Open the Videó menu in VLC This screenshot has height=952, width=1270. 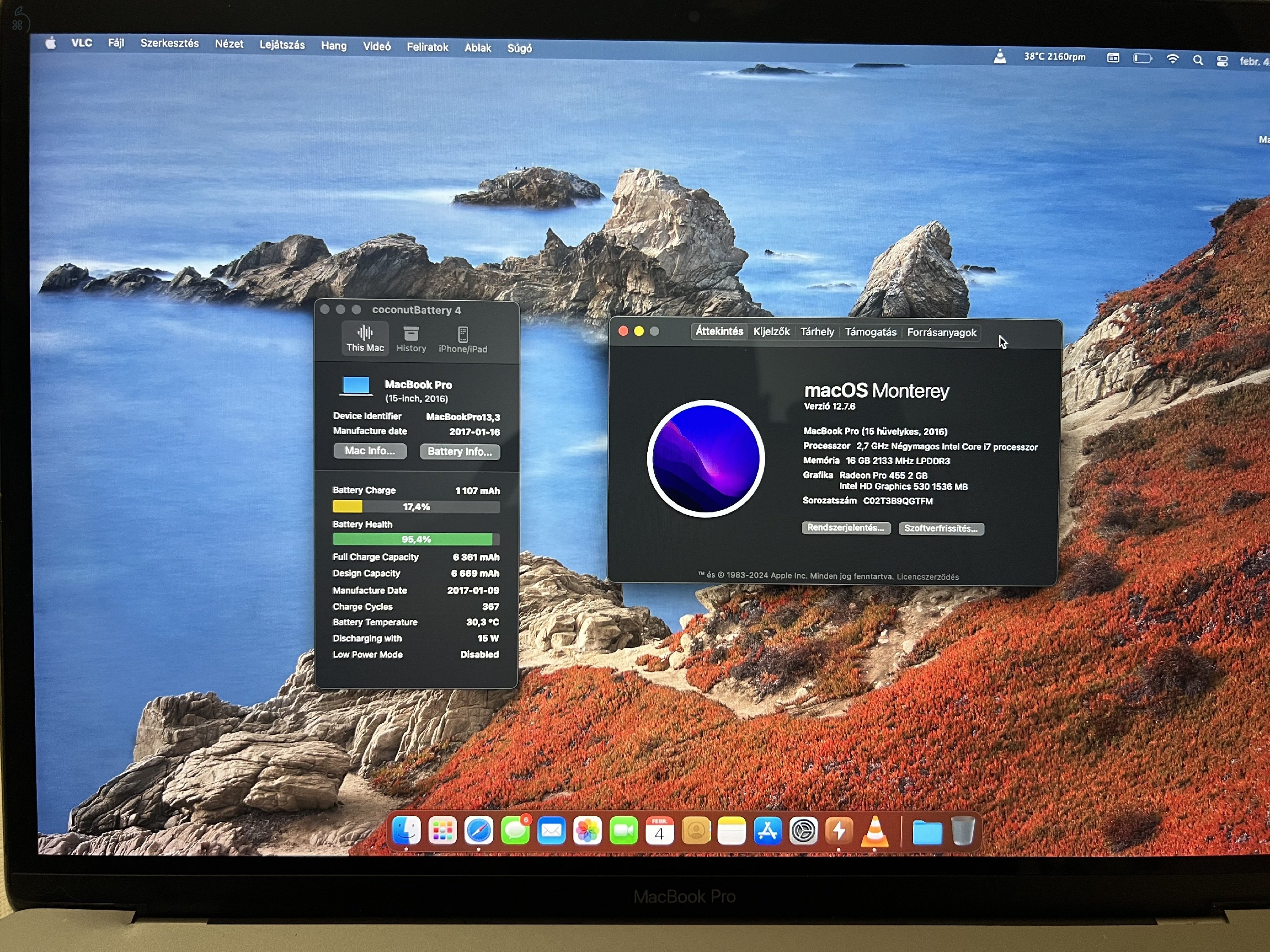[x=377, y=47]
